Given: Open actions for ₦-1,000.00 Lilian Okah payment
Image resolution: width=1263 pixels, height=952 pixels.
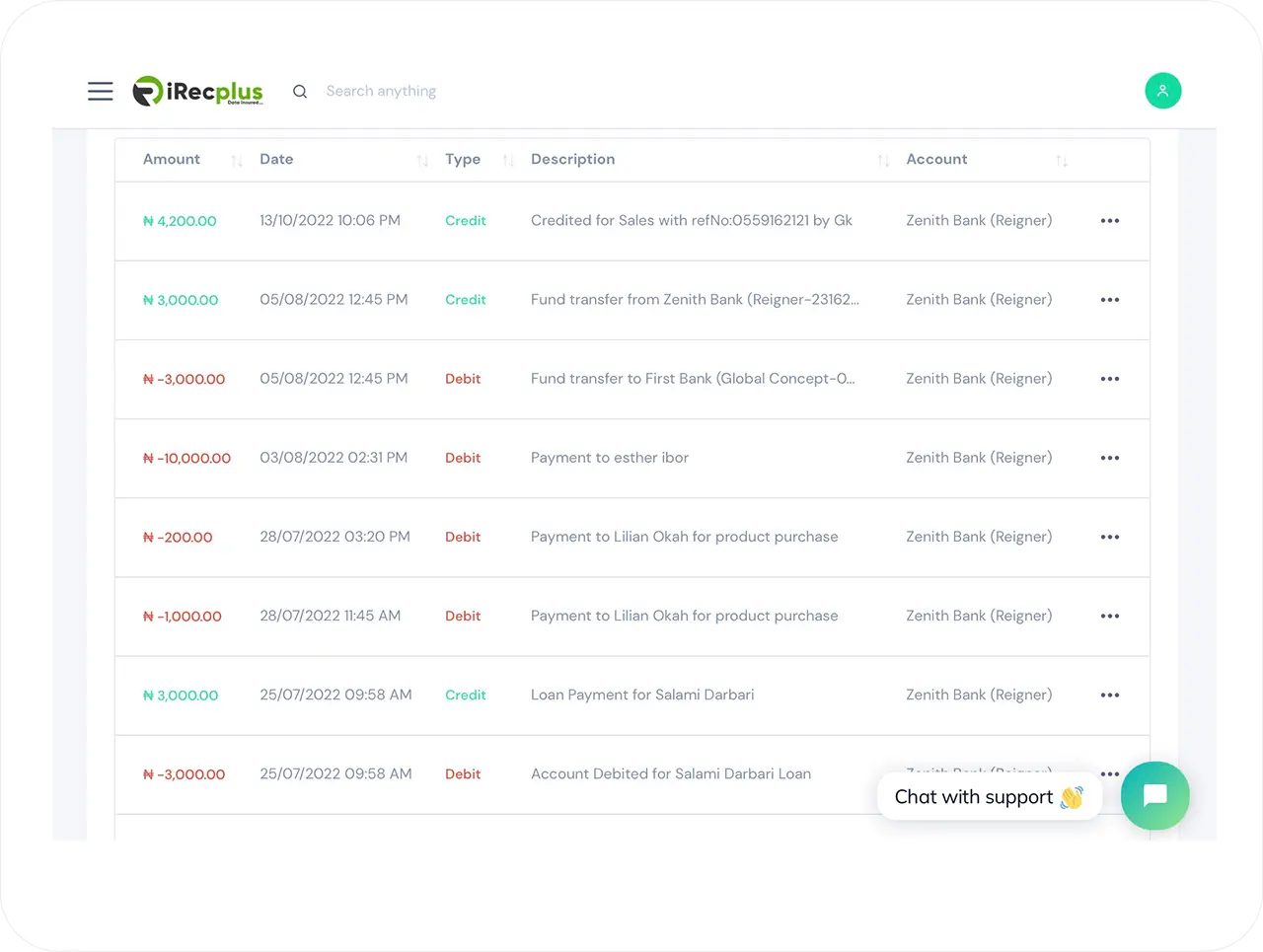Looking at the screenshot, I should tap(1109, 617).
